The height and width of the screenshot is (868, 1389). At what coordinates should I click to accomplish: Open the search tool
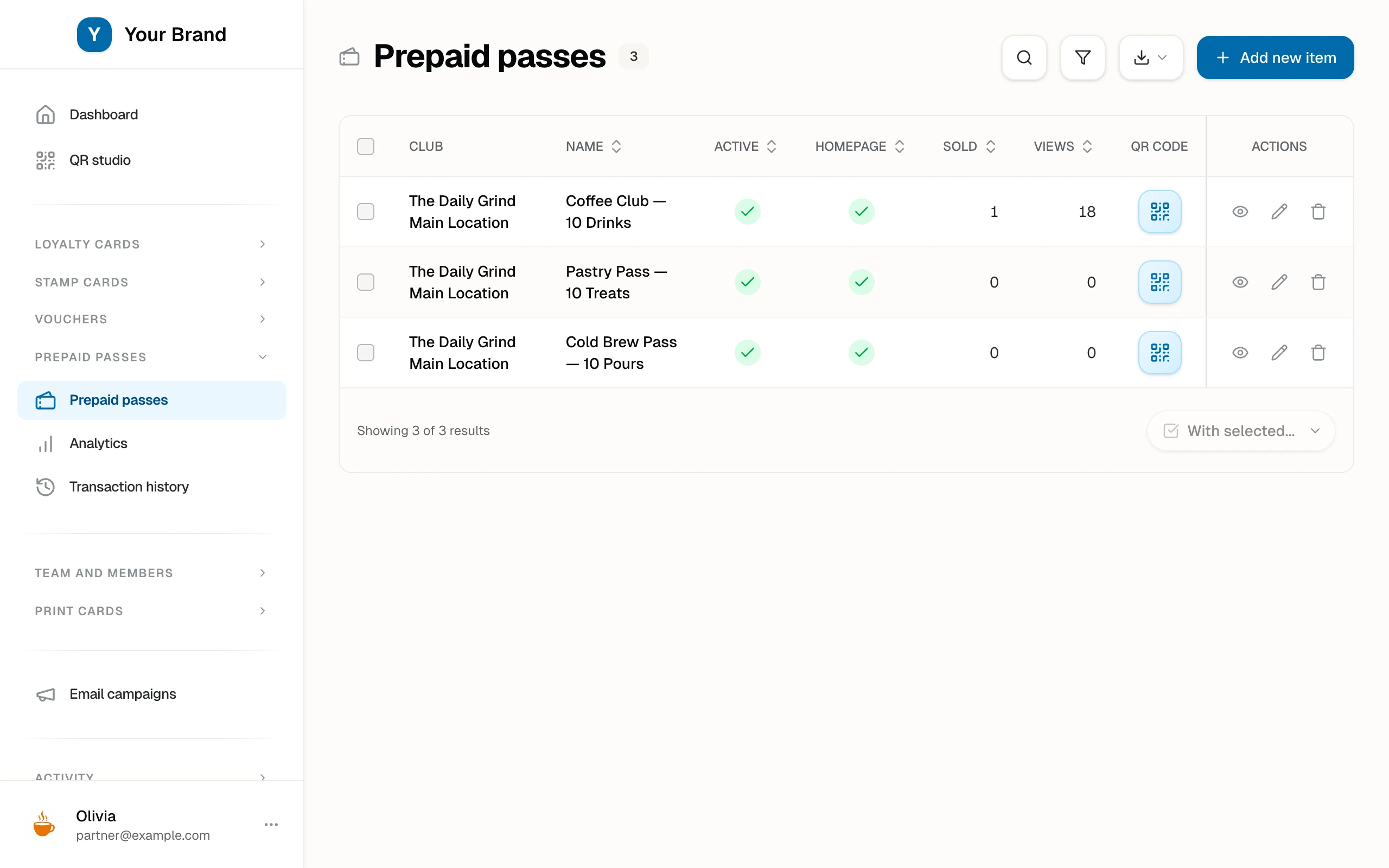pos(1024,58)
